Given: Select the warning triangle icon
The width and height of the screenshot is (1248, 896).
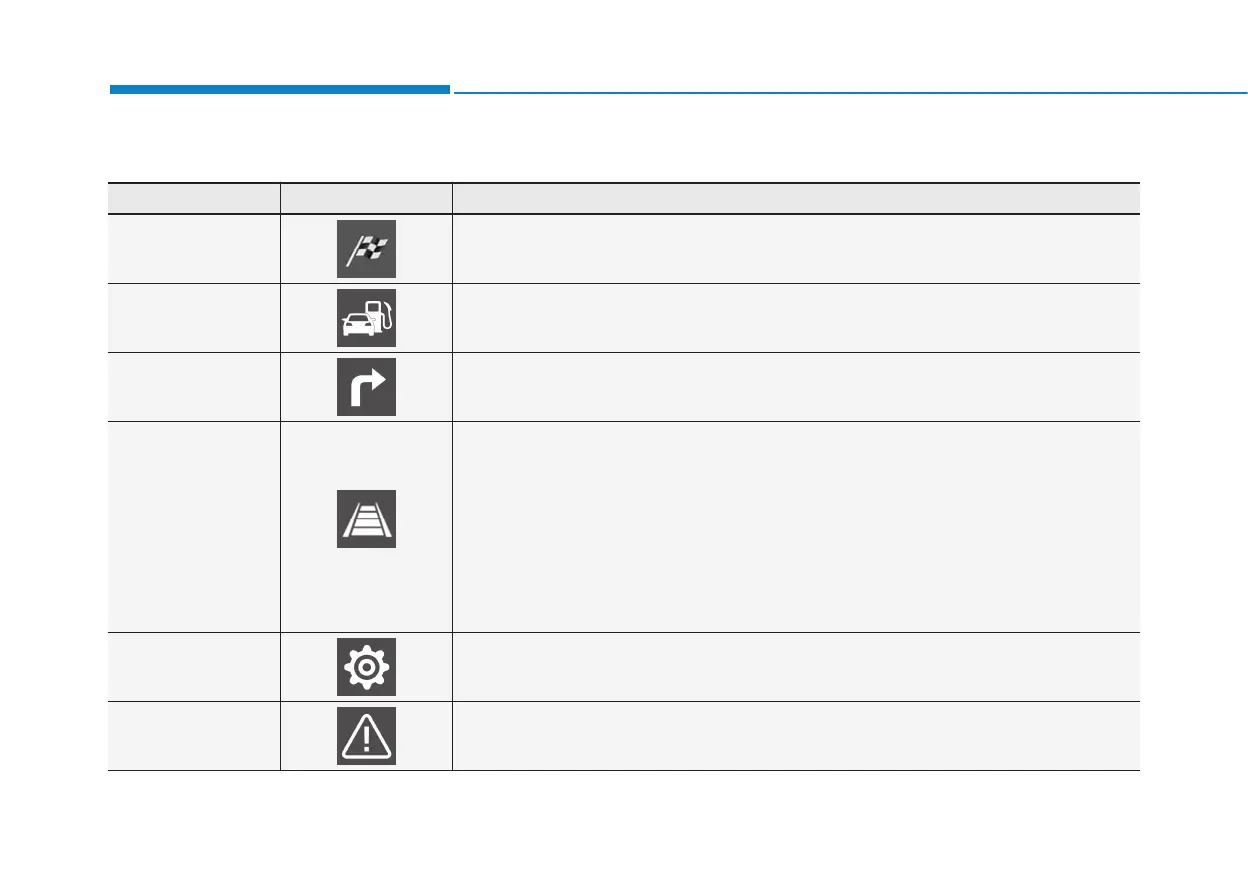Looking at the screenshot, I should [x=366, y=736].
